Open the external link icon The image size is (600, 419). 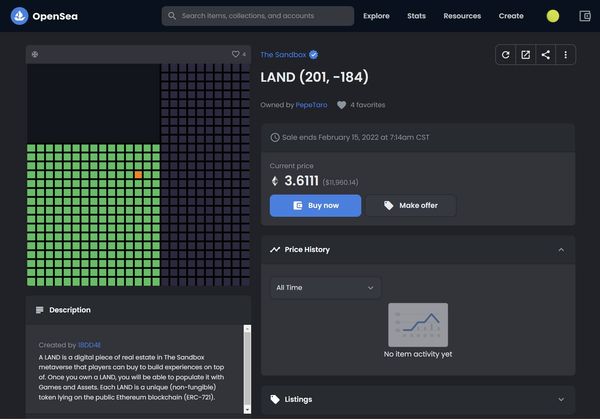(x=526, y=55)
